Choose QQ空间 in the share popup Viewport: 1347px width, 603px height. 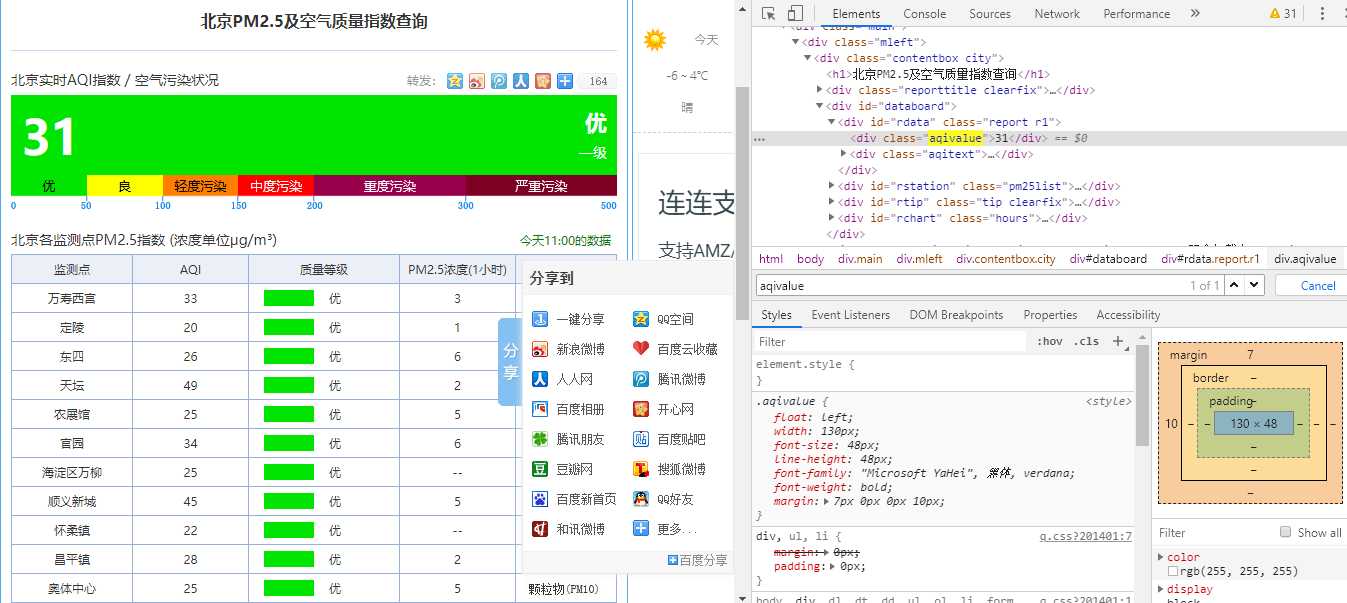coord(663,319)
